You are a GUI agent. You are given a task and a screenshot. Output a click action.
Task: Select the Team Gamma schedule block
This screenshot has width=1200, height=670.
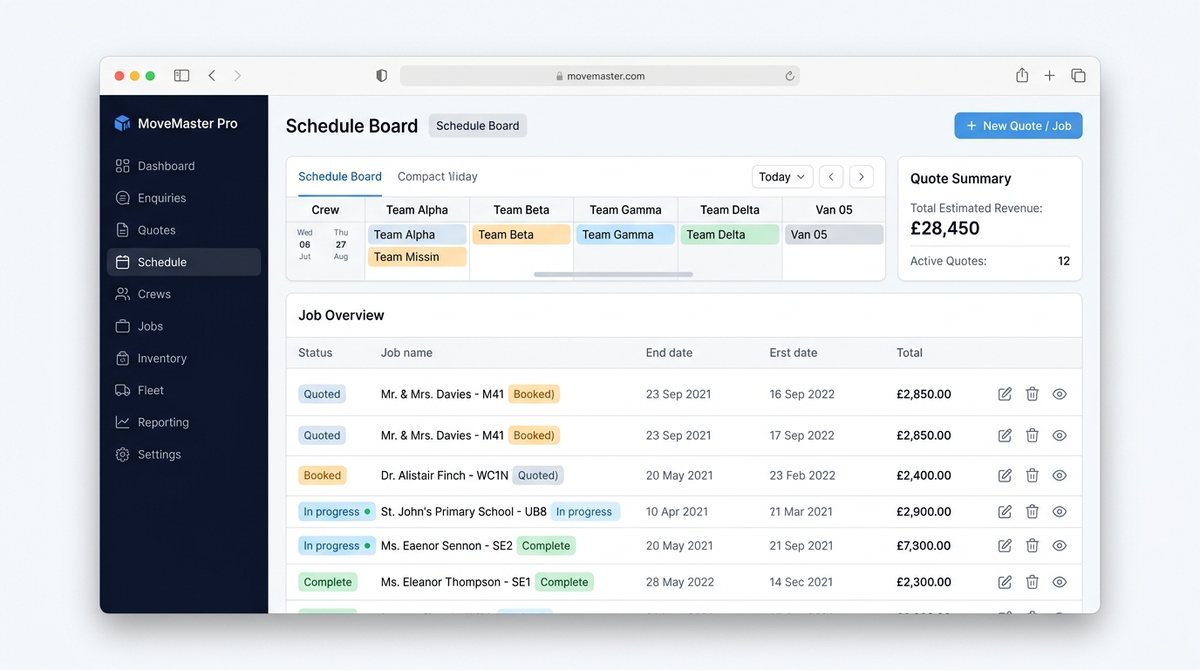pos(626,235)
